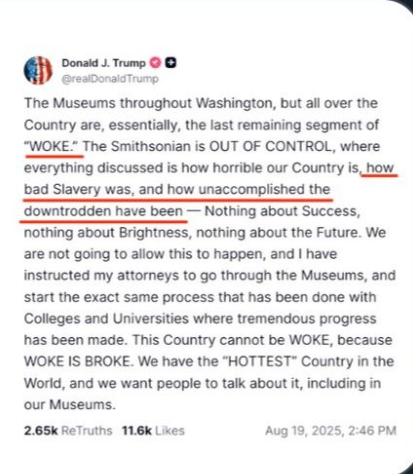The width and height of the screenshot is (413, 474).
Task: Click the black plus badge beside the name
Action: [x=171, y=62]
